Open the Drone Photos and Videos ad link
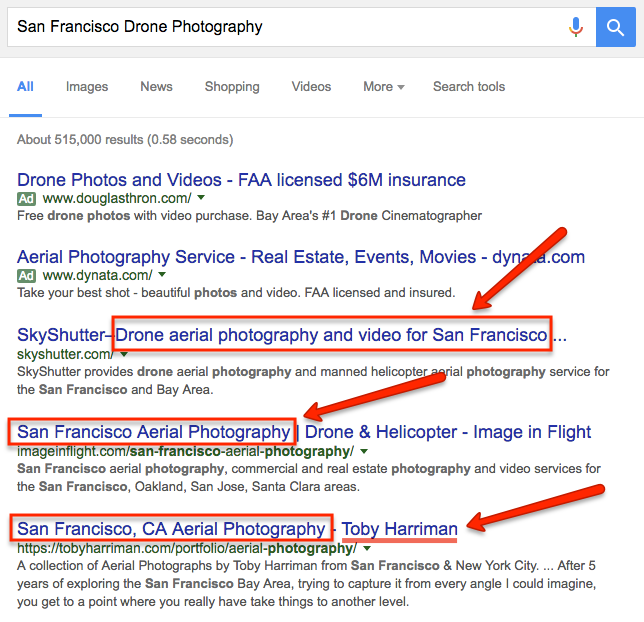This screenshot has height=622, width=644. [241, 180]
